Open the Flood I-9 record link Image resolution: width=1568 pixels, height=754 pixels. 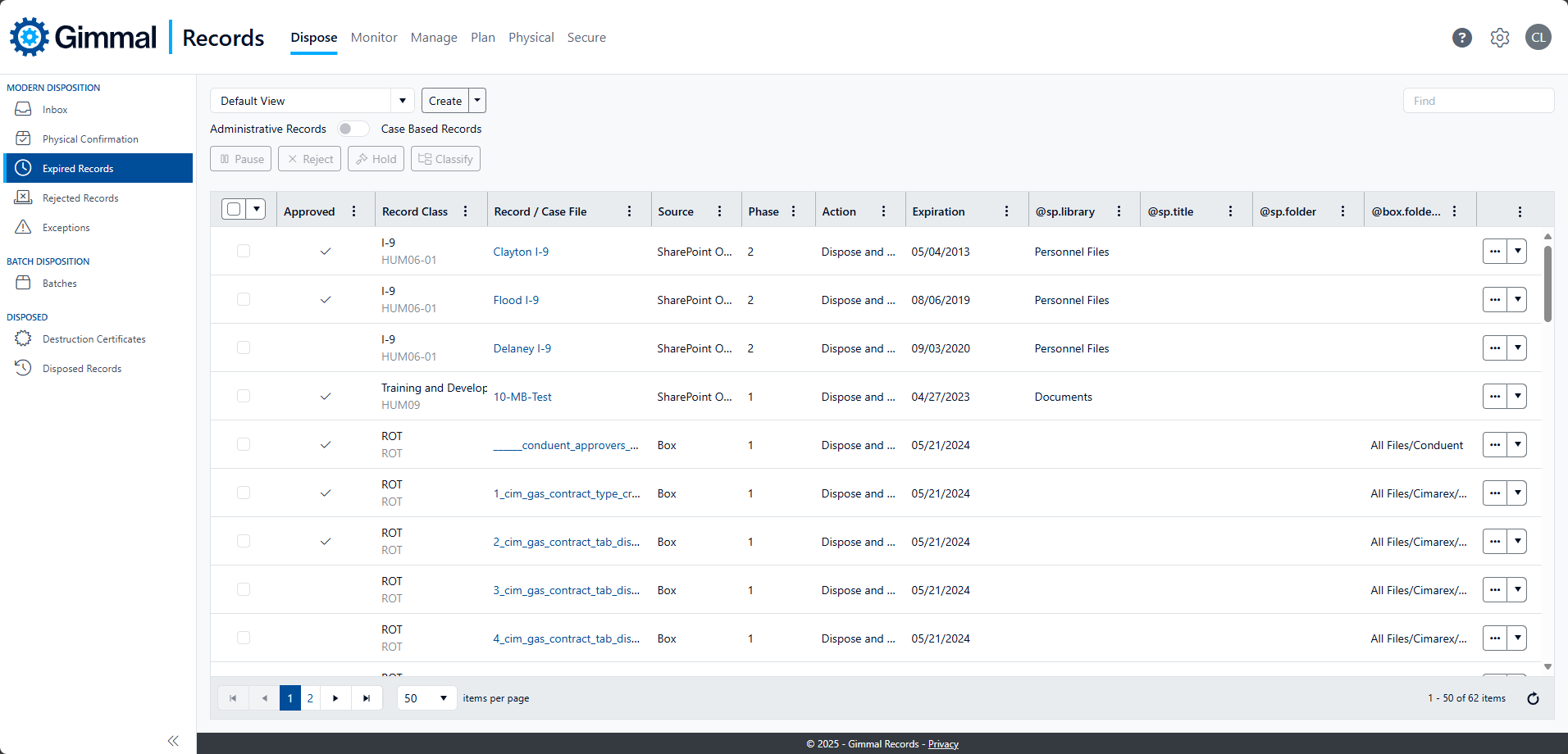pos(516,300)
